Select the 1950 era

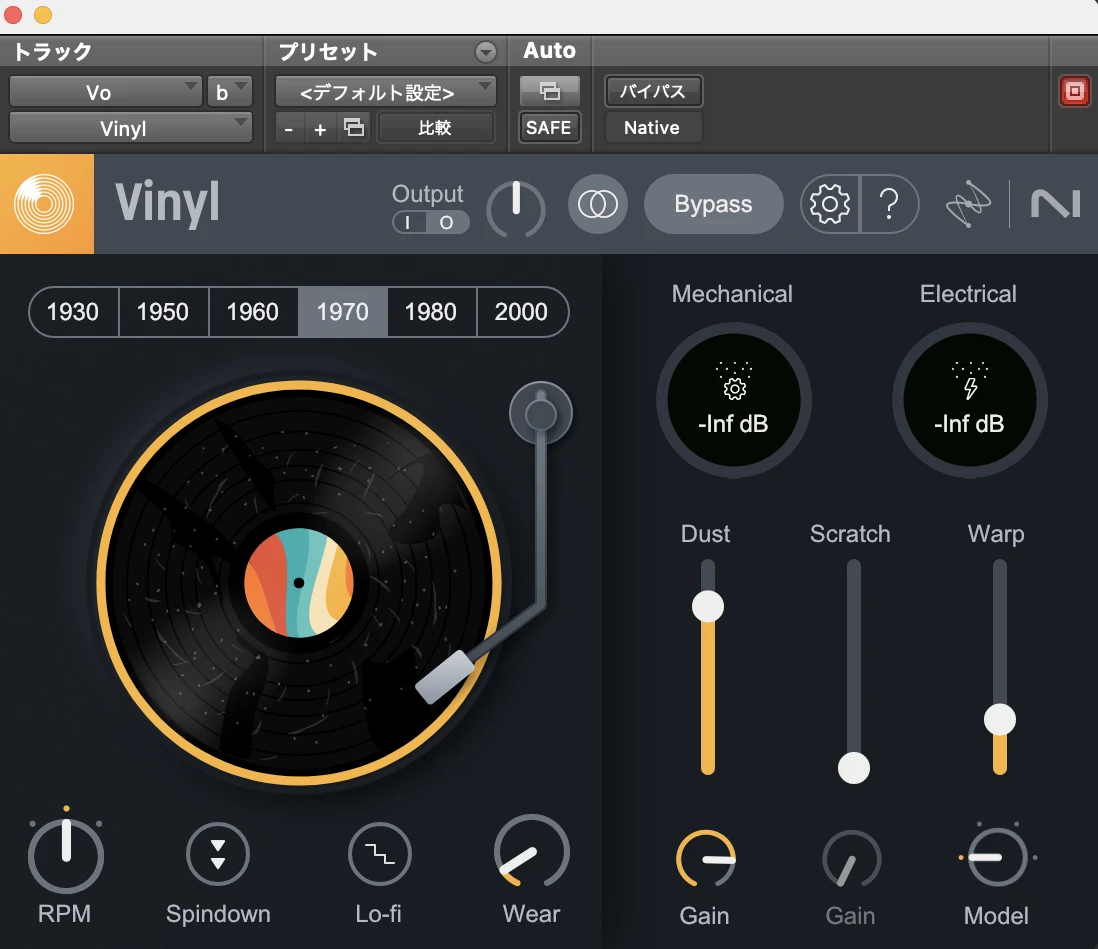tap(162, 312)
